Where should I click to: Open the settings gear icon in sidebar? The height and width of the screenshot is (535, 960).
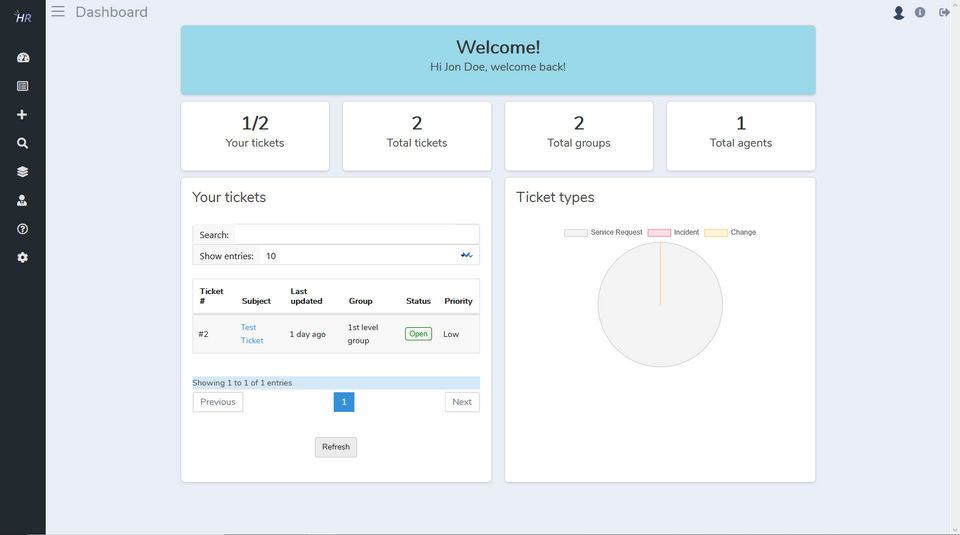pyautogui.click(x=23, y=258)
